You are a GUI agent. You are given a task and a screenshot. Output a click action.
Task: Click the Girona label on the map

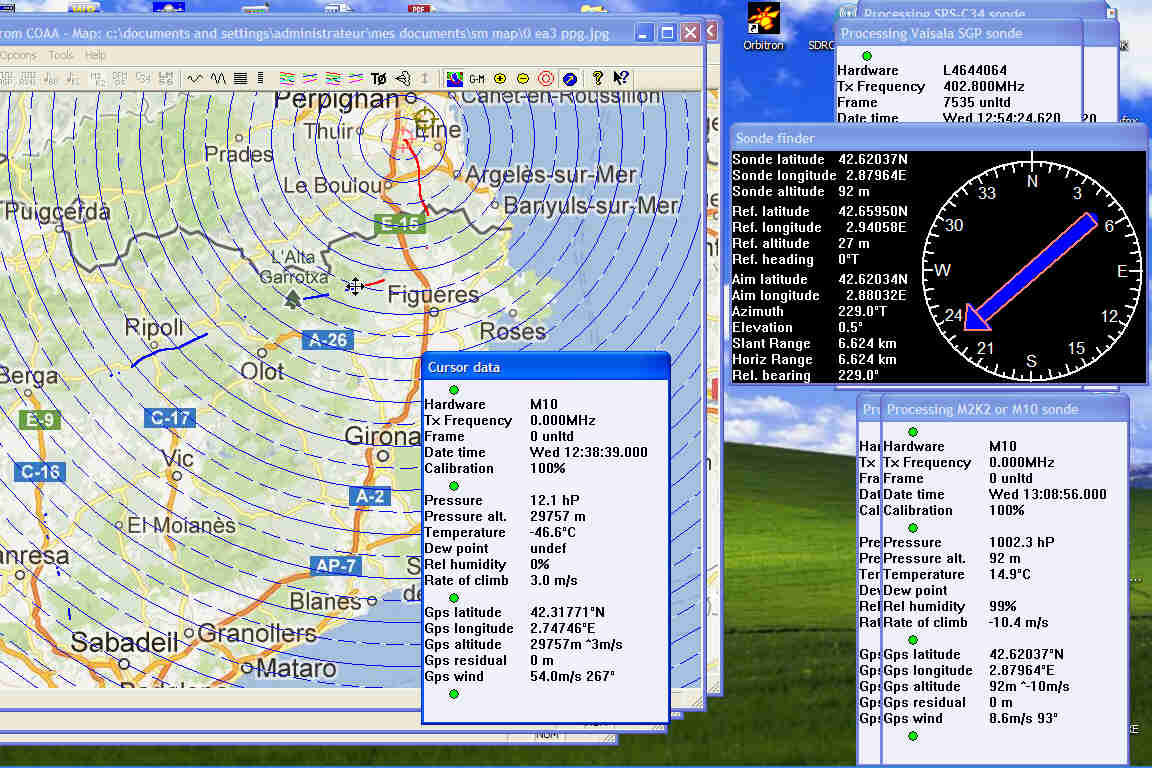coord(381,436)
